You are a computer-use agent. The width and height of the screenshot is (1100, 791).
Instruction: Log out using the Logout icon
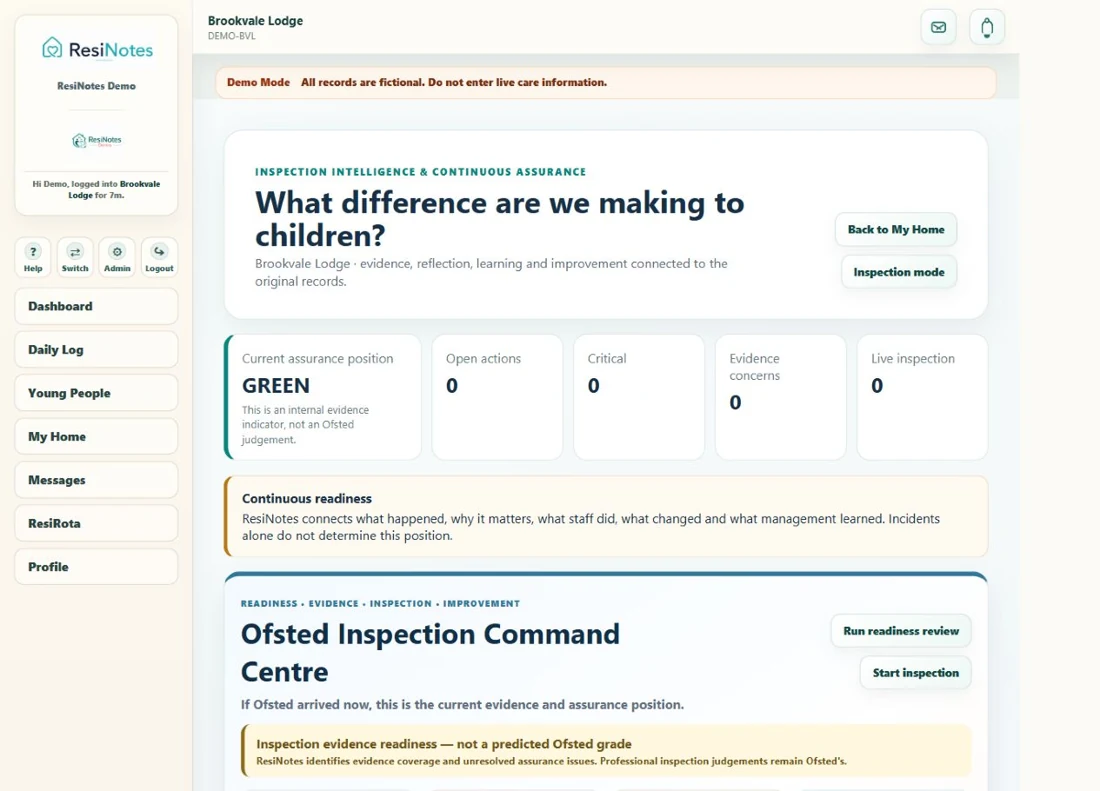pos(159,257)
